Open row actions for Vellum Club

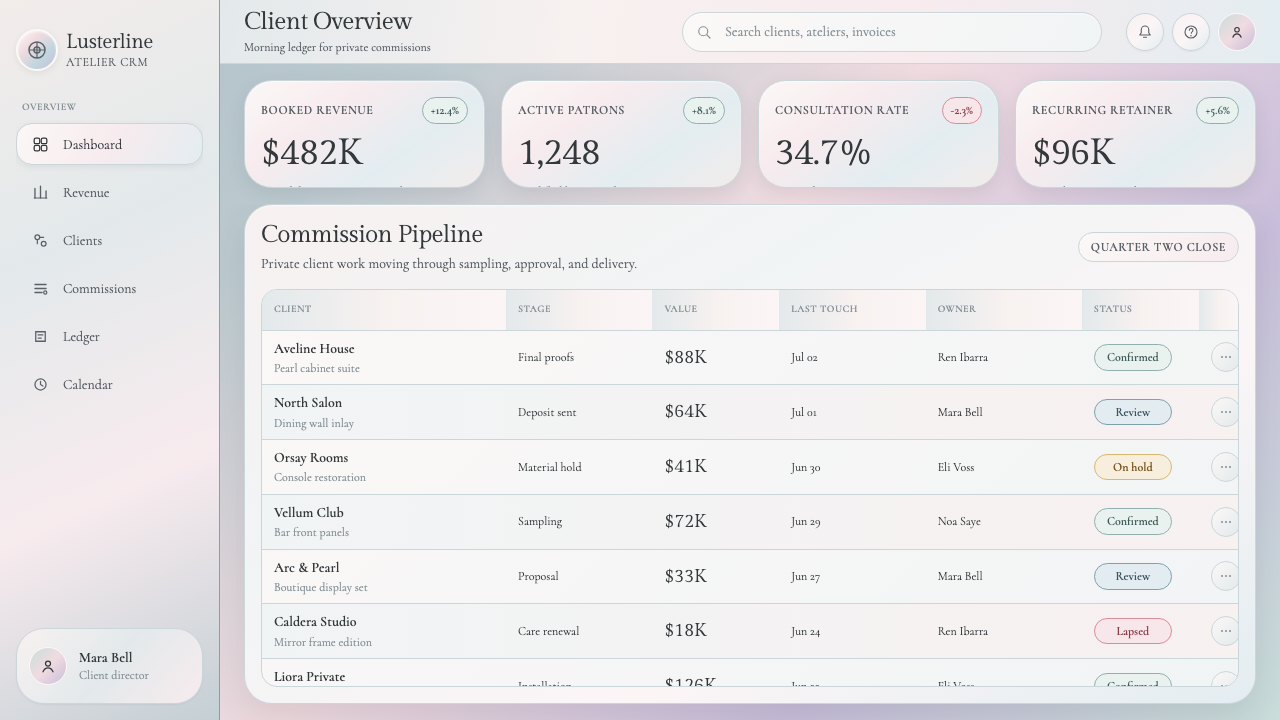(1225, 521)
